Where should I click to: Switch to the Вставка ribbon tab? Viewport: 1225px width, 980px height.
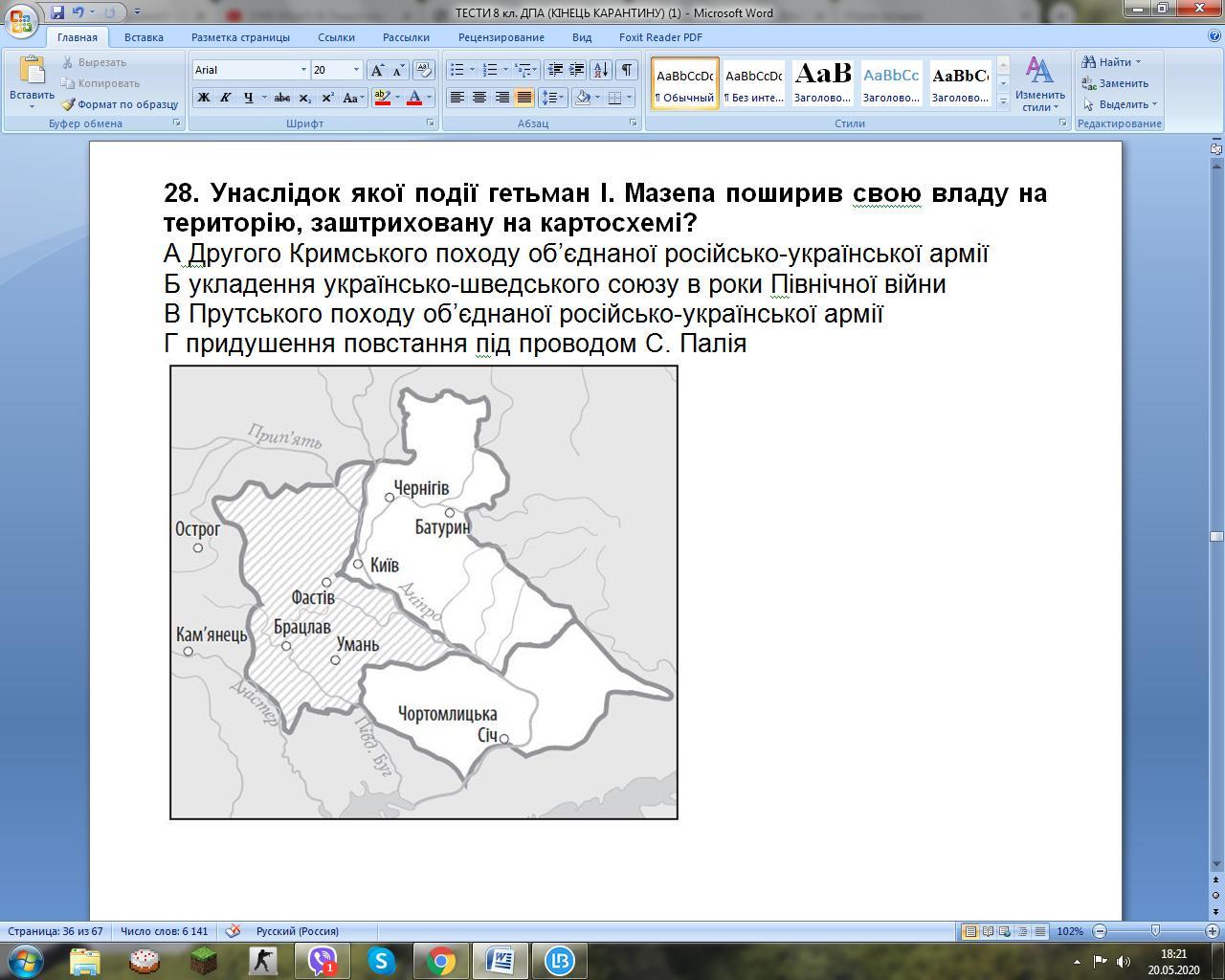click(144, 37)
